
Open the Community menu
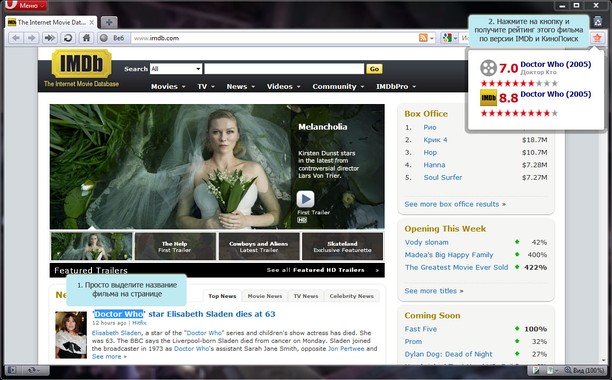[x=338, y=87]
